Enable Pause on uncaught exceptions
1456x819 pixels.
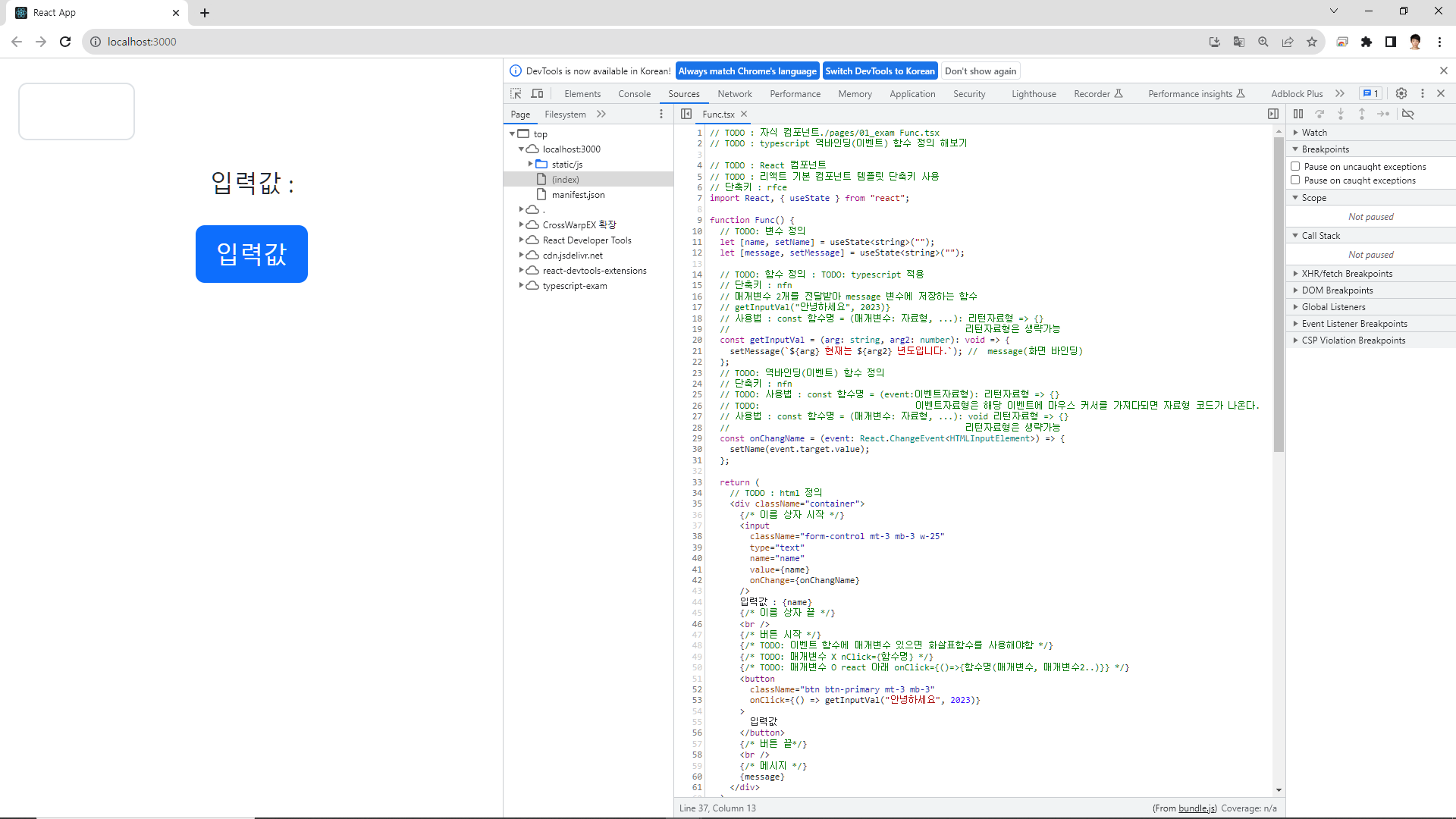tap(1296, 166)
